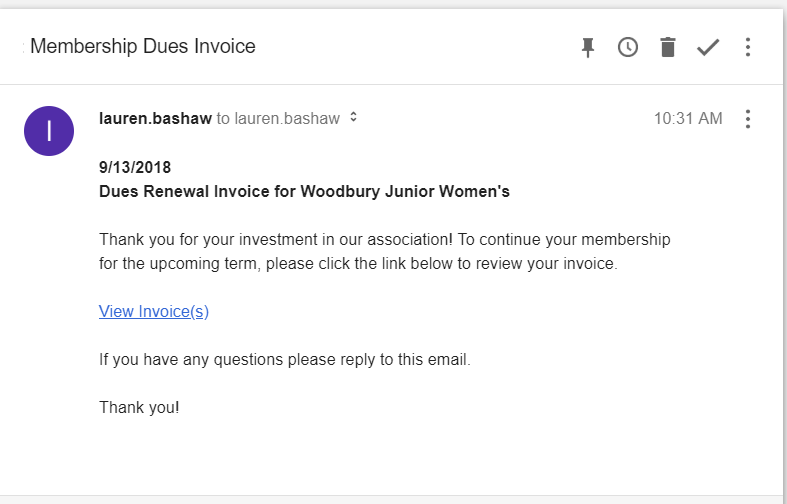
Task: Click the 'If you have any questions' line
Action: pos(285,359)
